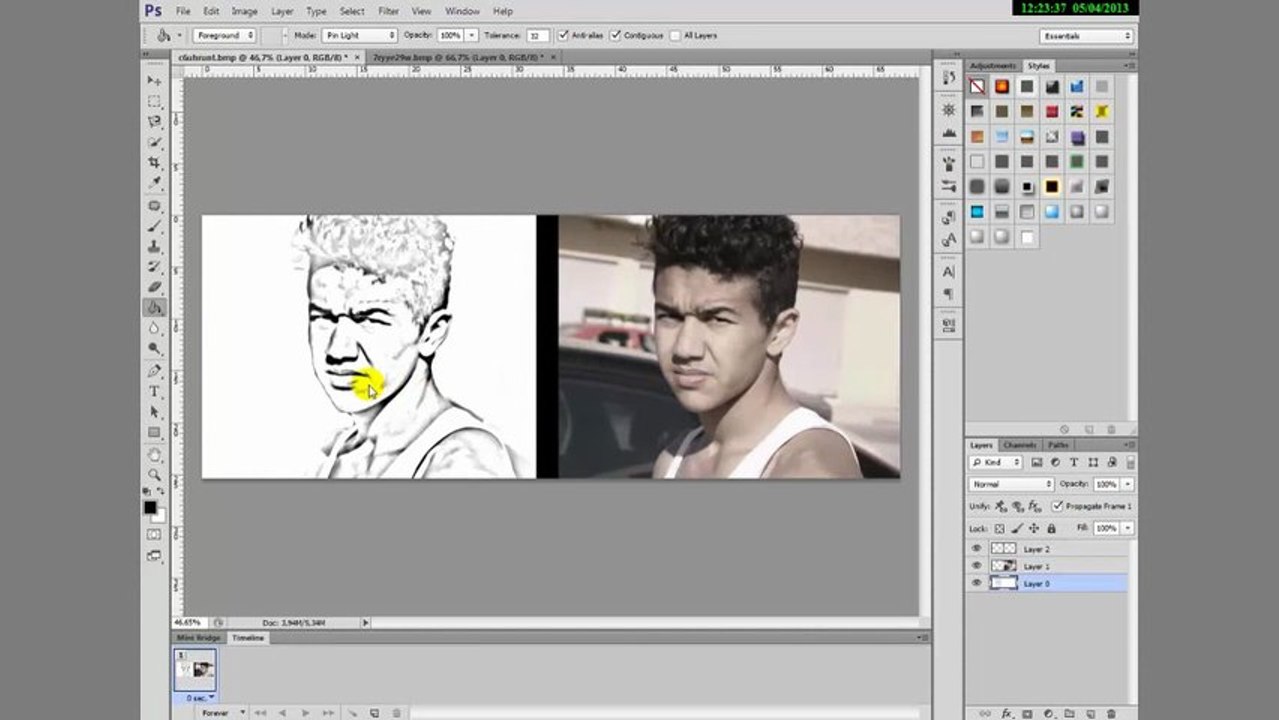Select the History Brush tool
Screen dimensions: 1279x720
click(x=154, y=267)
